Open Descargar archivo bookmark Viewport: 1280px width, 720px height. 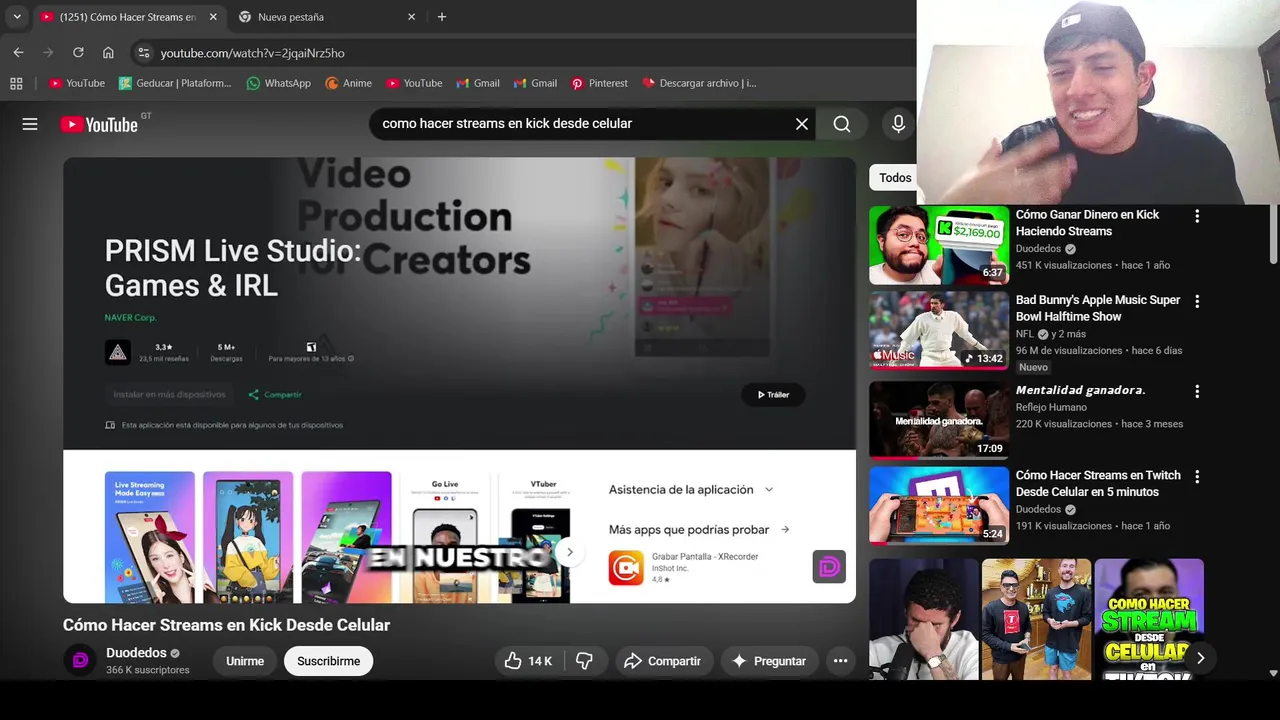point(699,83)
